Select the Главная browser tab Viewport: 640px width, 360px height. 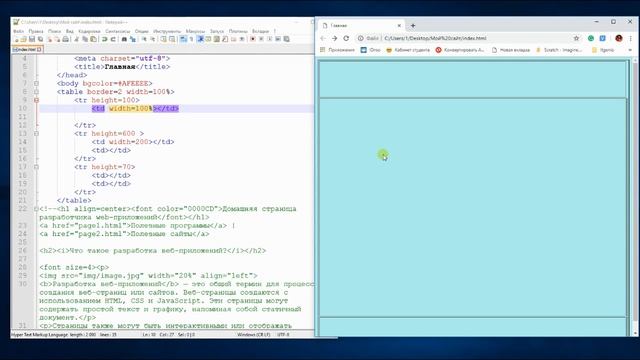coord(361,25)
